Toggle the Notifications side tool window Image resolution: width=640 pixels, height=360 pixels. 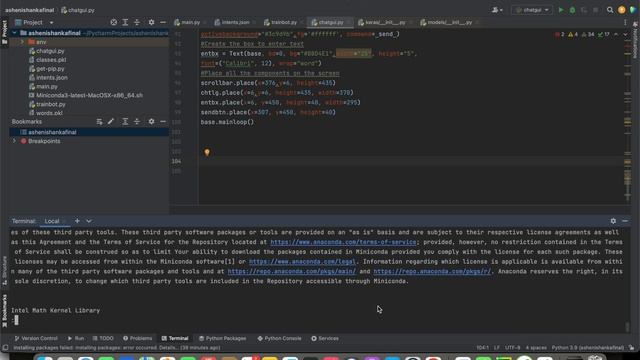pos(636,40)
